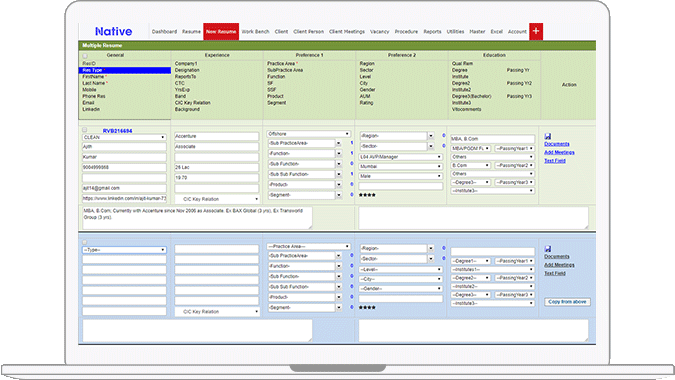Open the L04 AVP/Manager level dropdown
Image resolution: width=675 pixels, height=380 pixels.
(x=400, y=157)
